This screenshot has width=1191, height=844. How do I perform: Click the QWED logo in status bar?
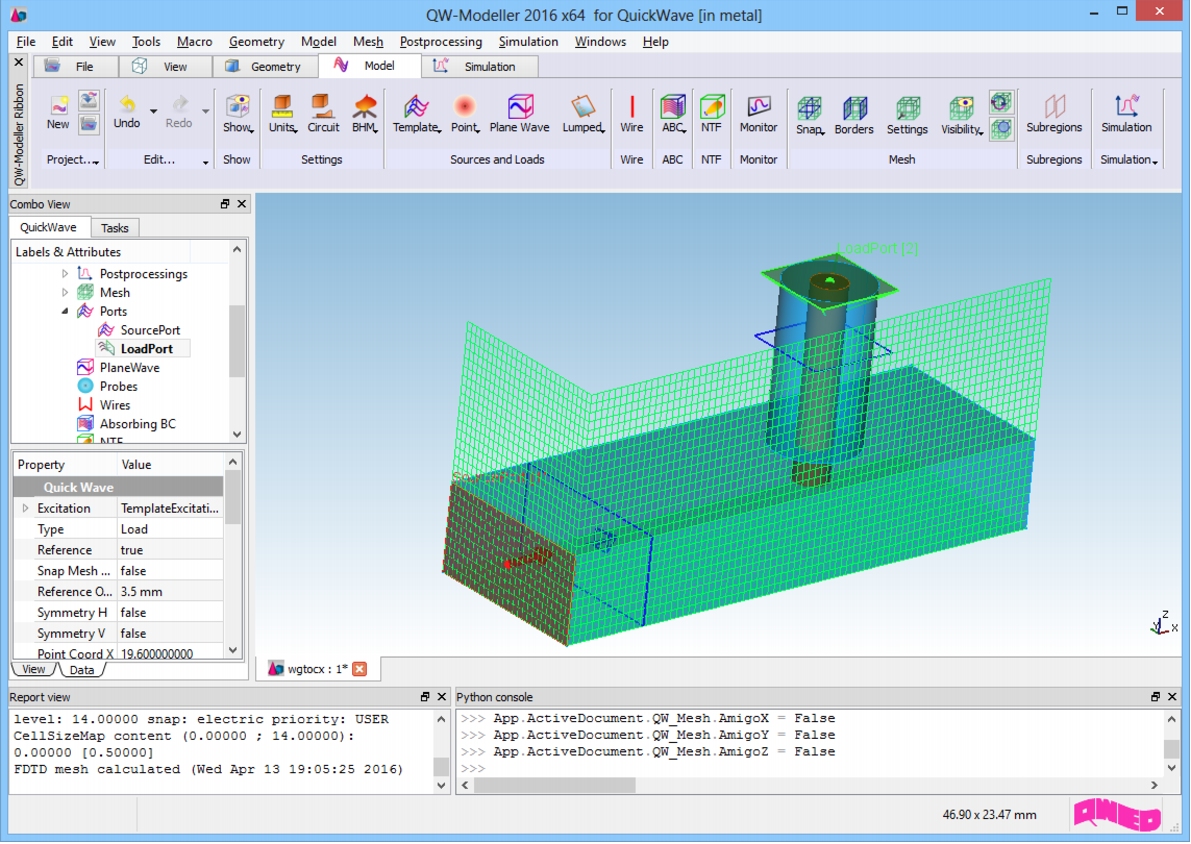1117,814
